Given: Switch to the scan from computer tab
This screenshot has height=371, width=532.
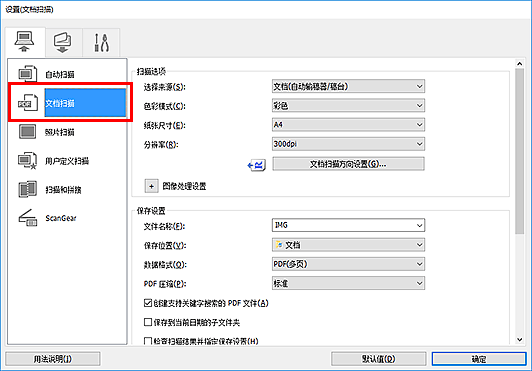Looking at the screenshot, I should [x=25, y=42].
